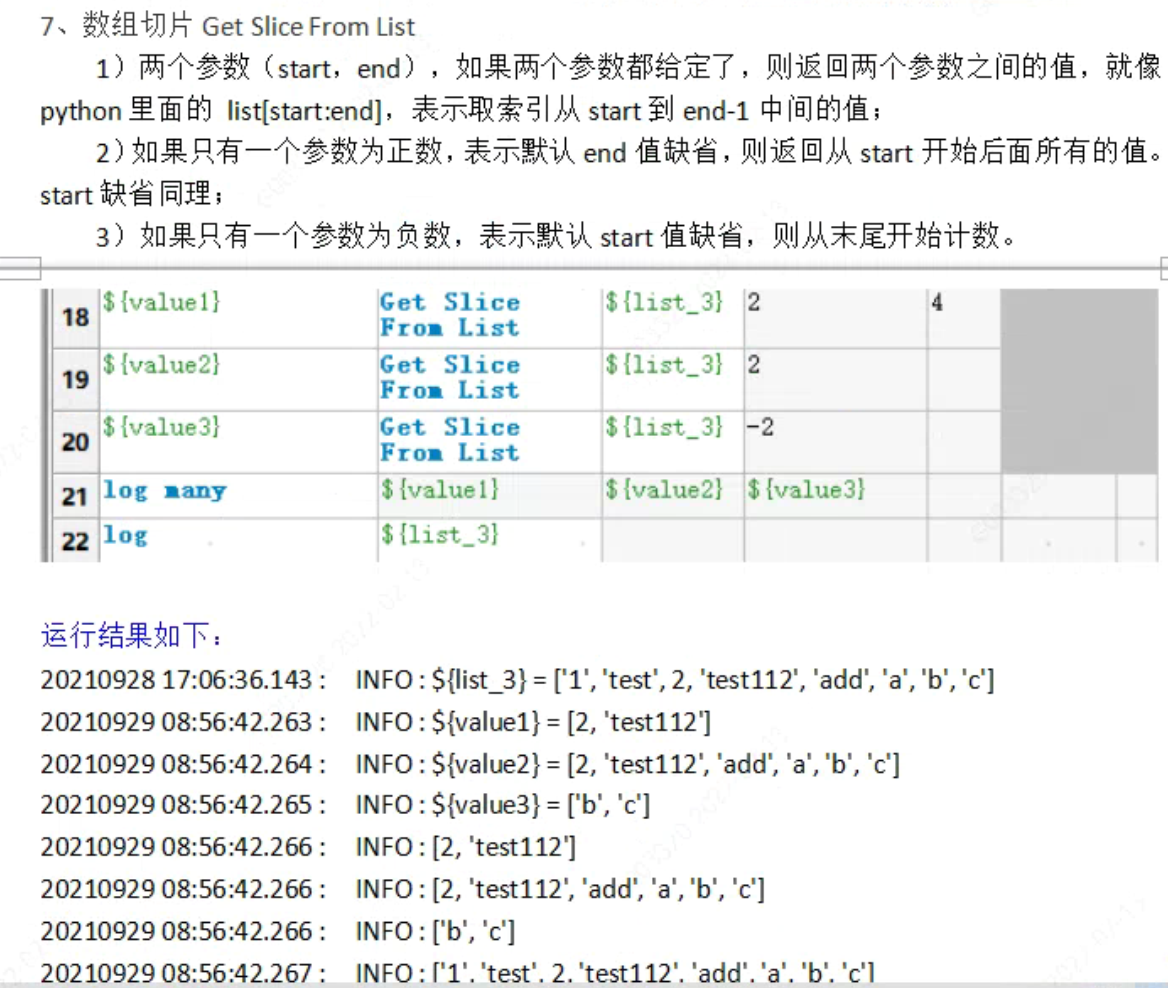Click Get Slice From List keyword in row 20

(450, 440)
